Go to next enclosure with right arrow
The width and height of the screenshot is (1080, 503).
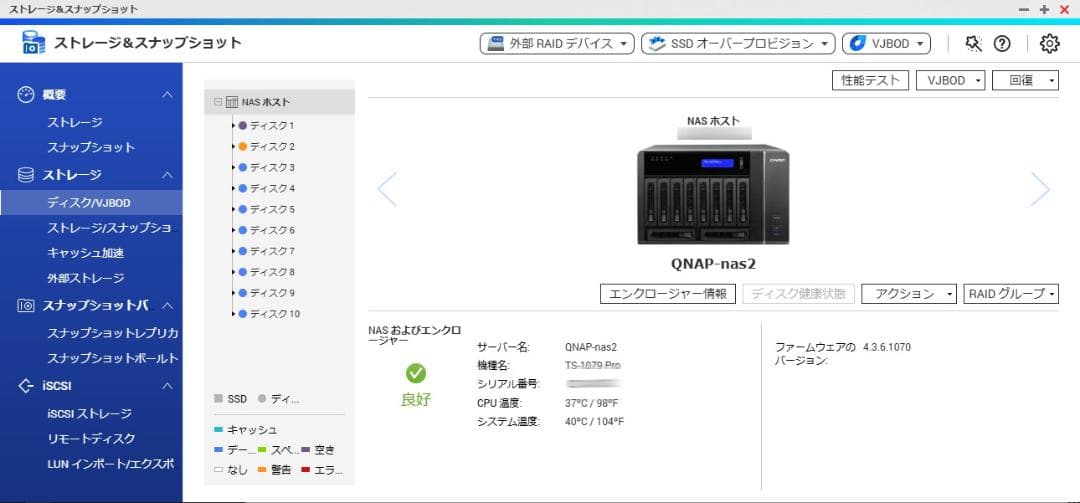1040,189
